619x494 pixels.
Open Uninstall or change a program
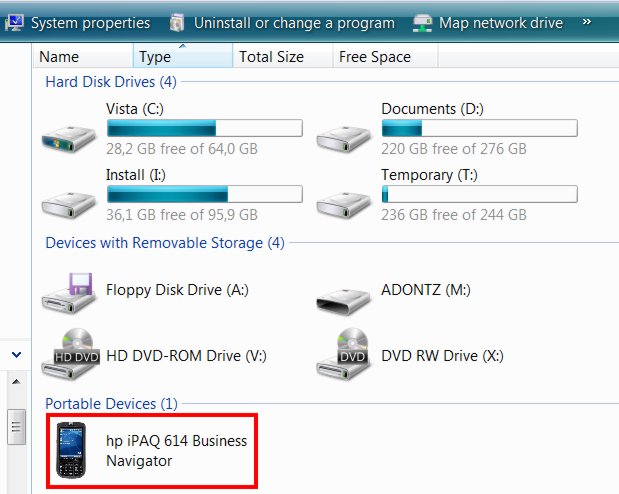coord(282,23)
